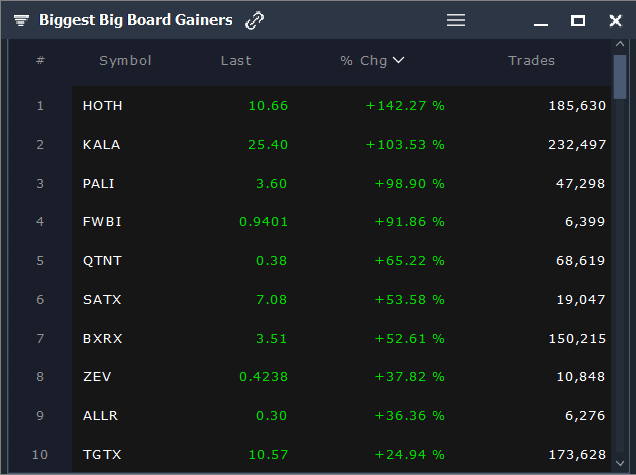Toggle sort arrow beside % Chg

pyautogui.click(x=398, y=60)
